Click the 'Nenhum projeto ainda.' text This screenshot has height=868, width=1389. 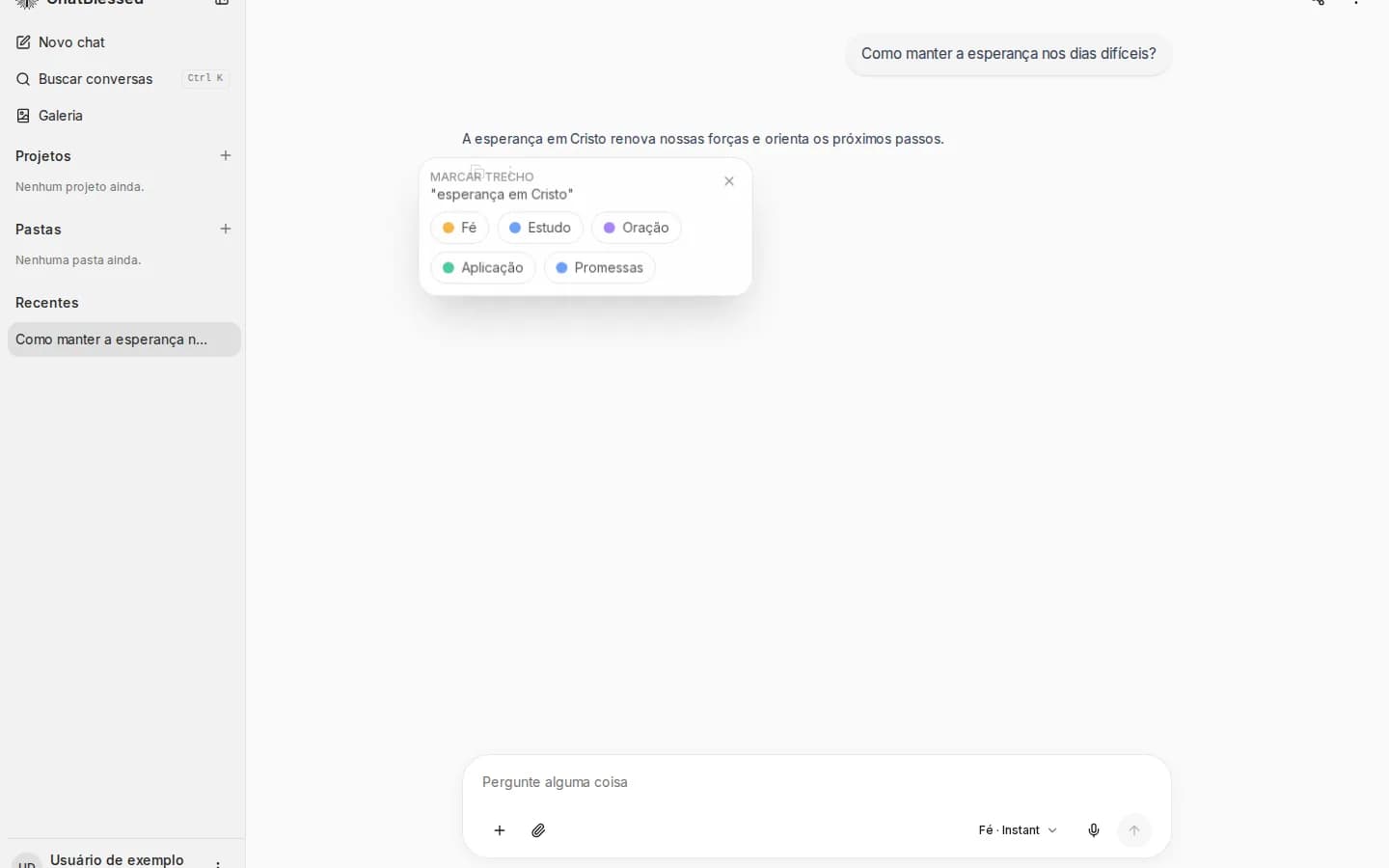(80, 187)
